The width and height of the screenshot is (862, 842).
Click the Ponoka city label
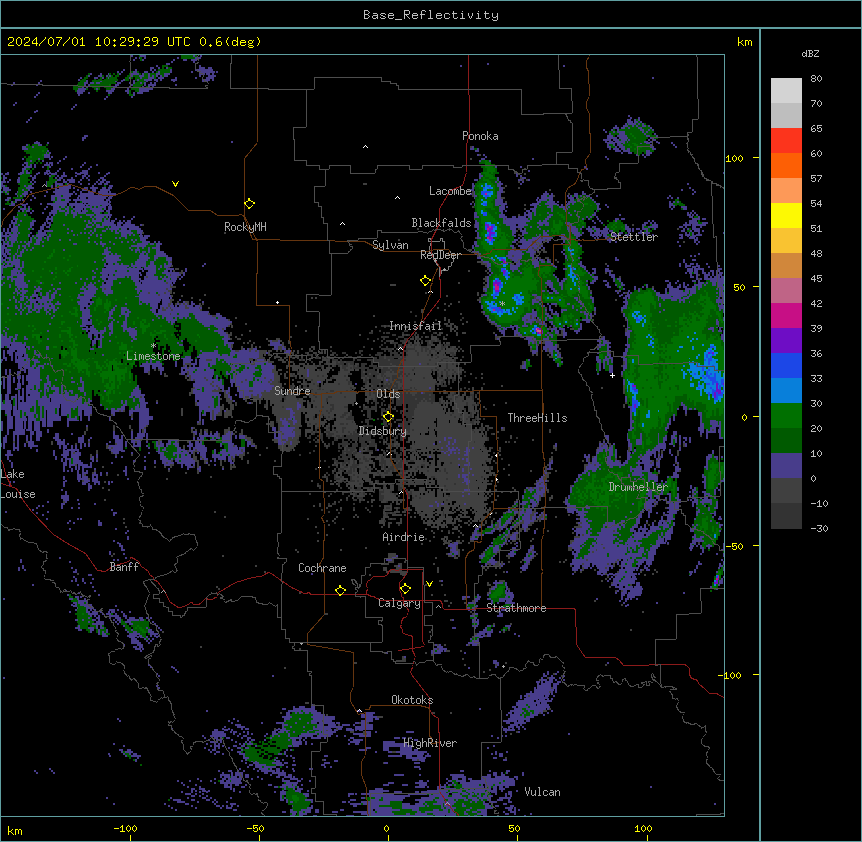[480, 136]
